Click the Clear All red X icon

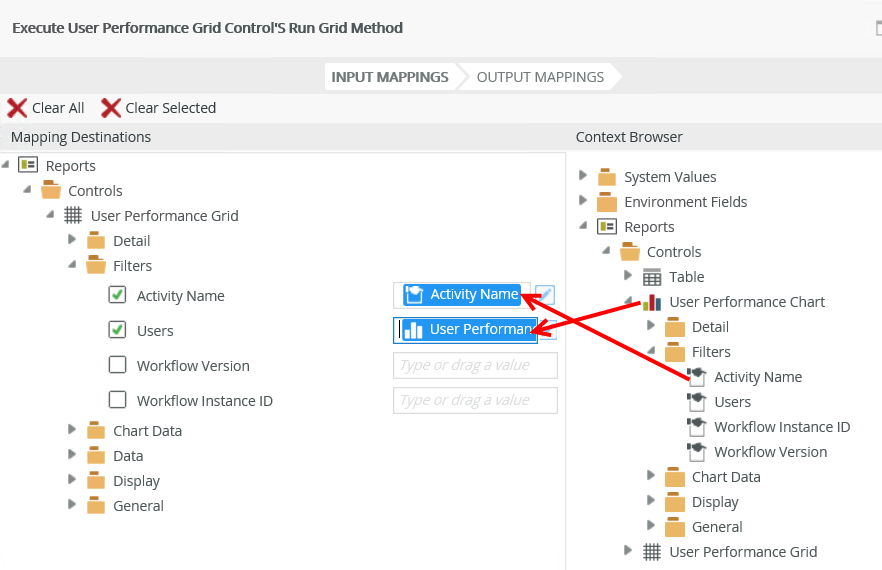[x=17, y=108]
